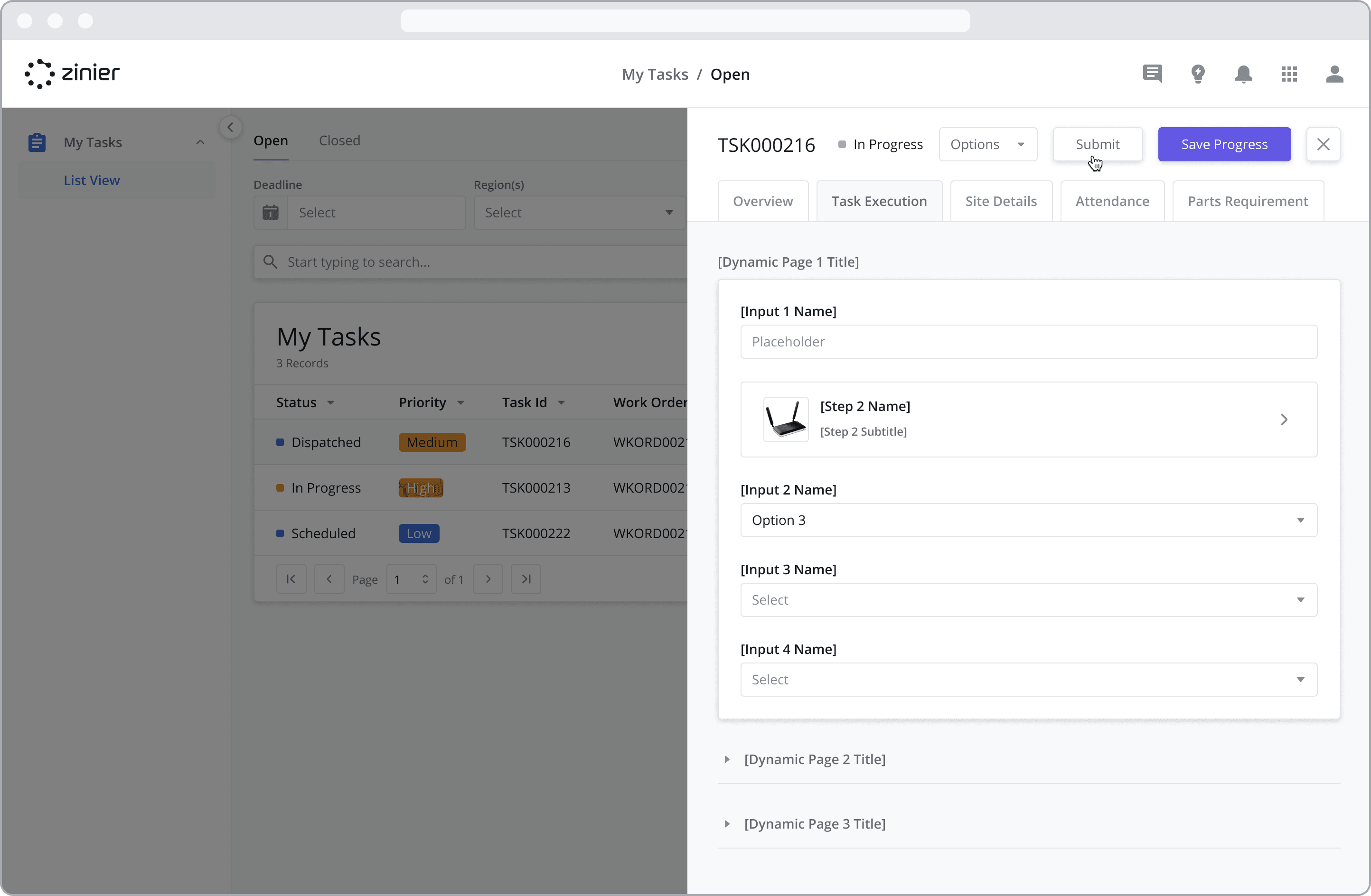Open the Region(s) Select dropdown

580,213
